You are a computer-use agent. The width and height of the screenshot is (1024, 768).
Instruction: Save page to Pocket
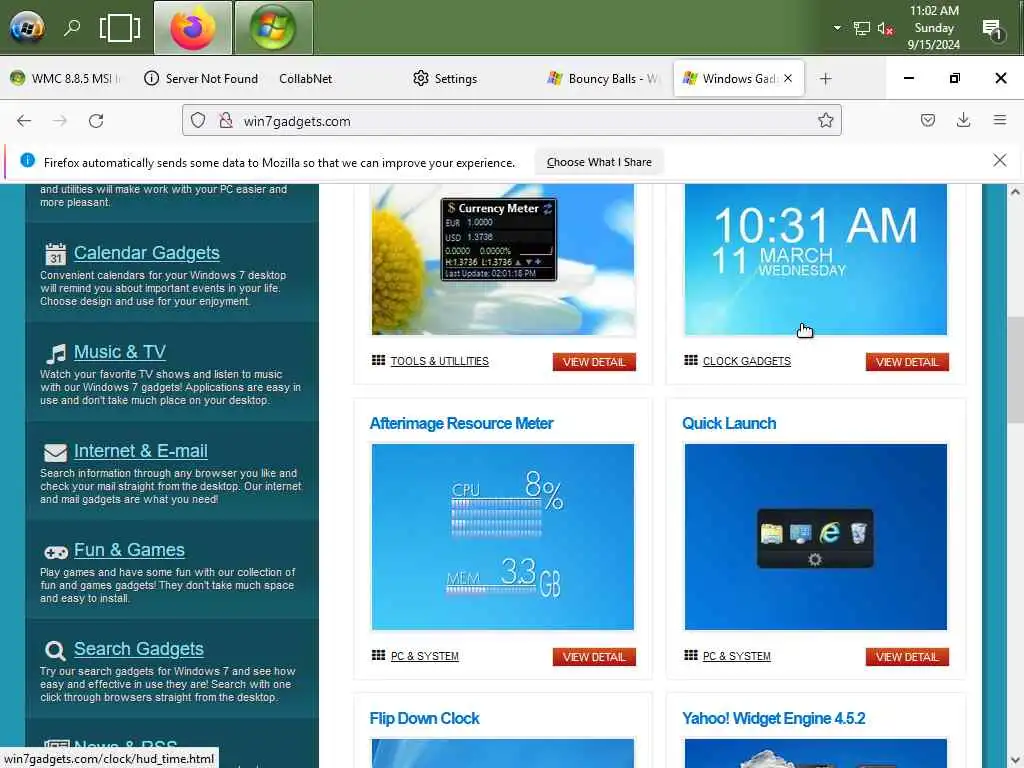tap(927, 120)
